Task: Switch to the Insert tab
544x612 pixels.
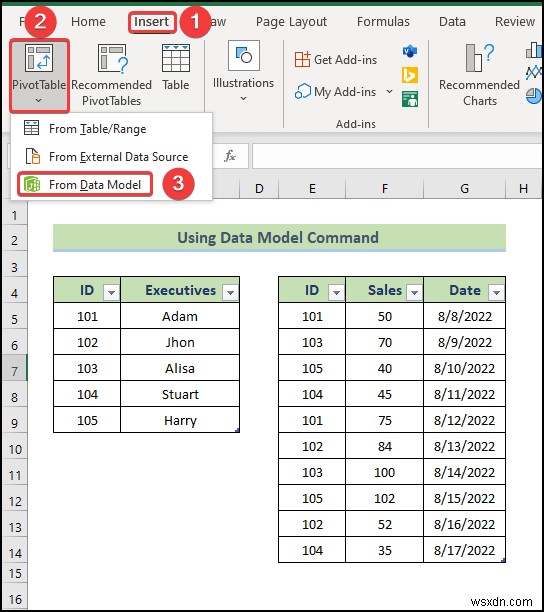Action: coord(151,21)
